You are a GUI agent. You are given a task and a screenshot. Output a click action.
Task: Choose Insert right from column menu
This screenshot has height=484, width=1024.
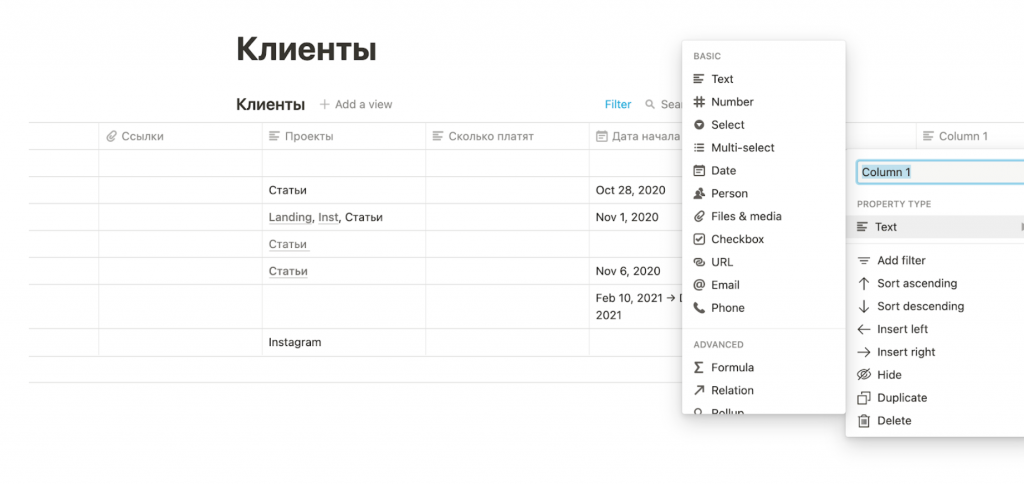pyautogui.click(x=906, y=352)
